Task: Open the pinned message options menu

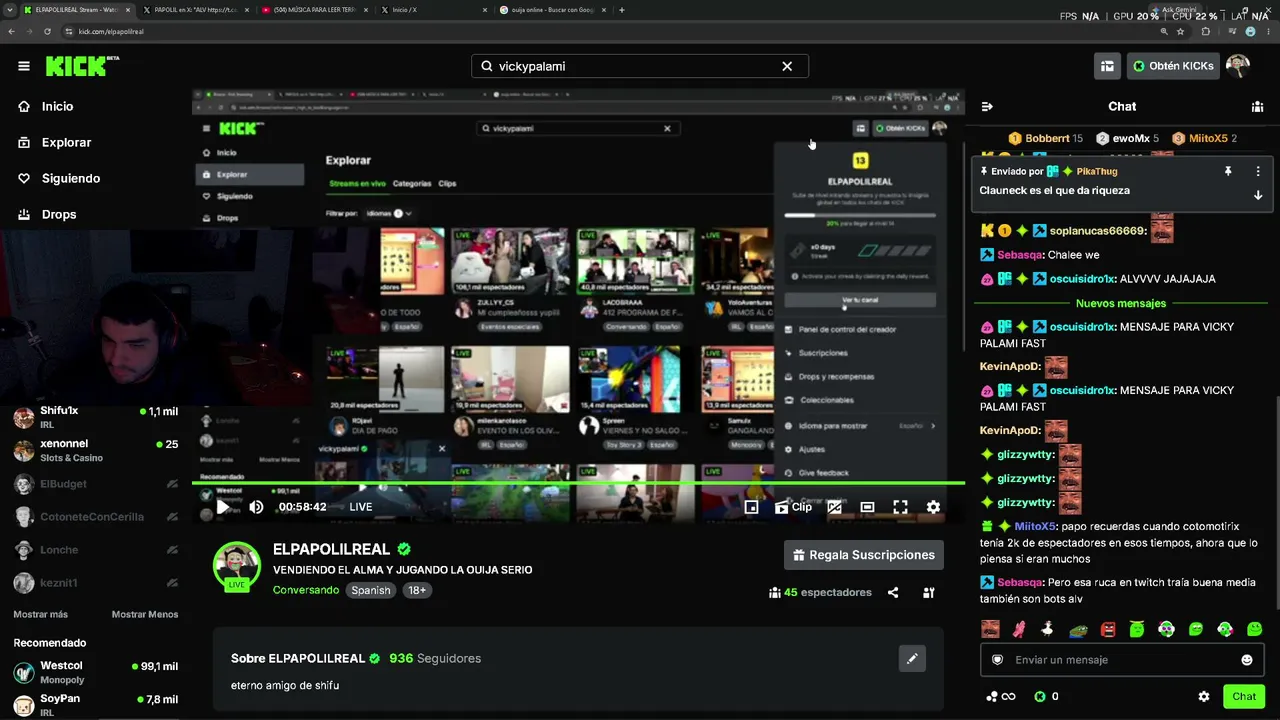Action: pos(1258,171)
